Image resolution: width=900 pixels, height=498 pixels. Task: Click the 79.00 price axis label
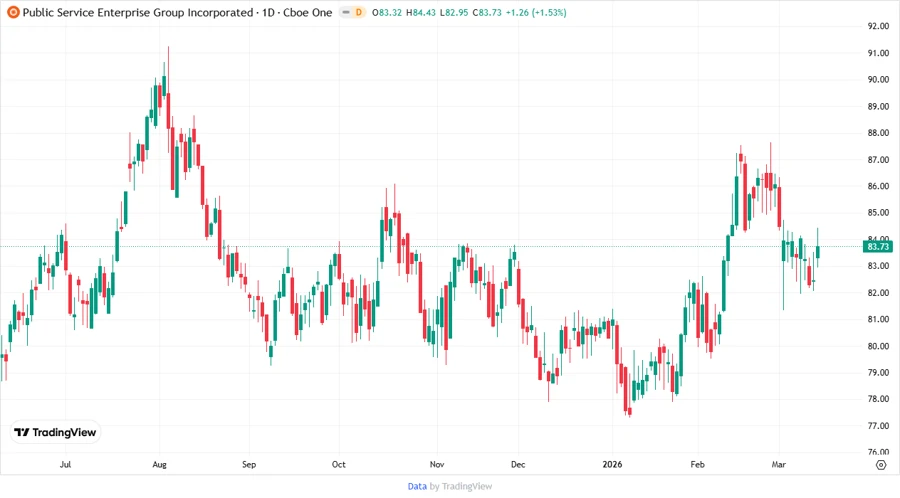pos(878,372)
